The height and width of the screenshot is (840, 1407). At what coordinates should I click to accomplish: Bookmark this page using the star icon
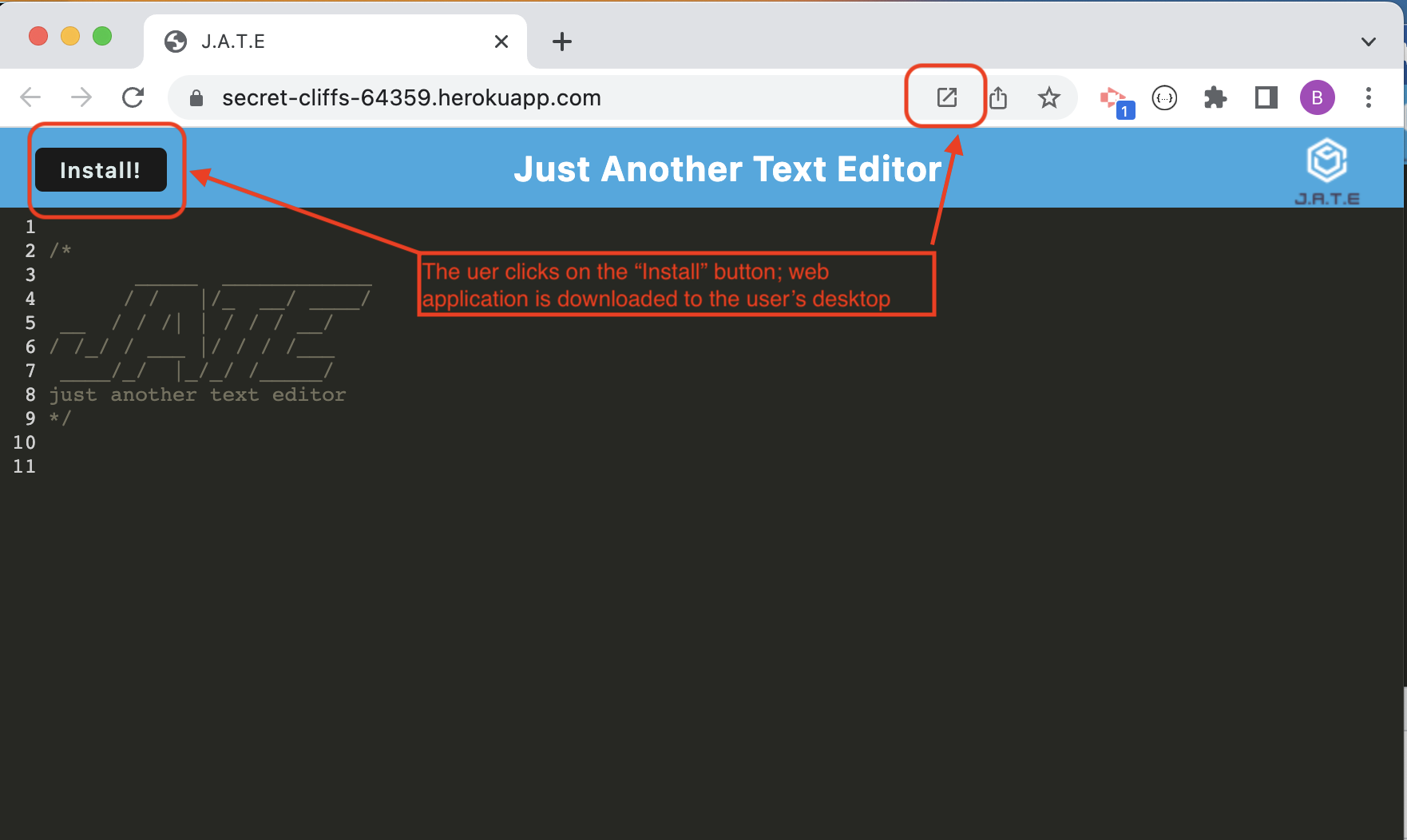[x=1048, y=97]
